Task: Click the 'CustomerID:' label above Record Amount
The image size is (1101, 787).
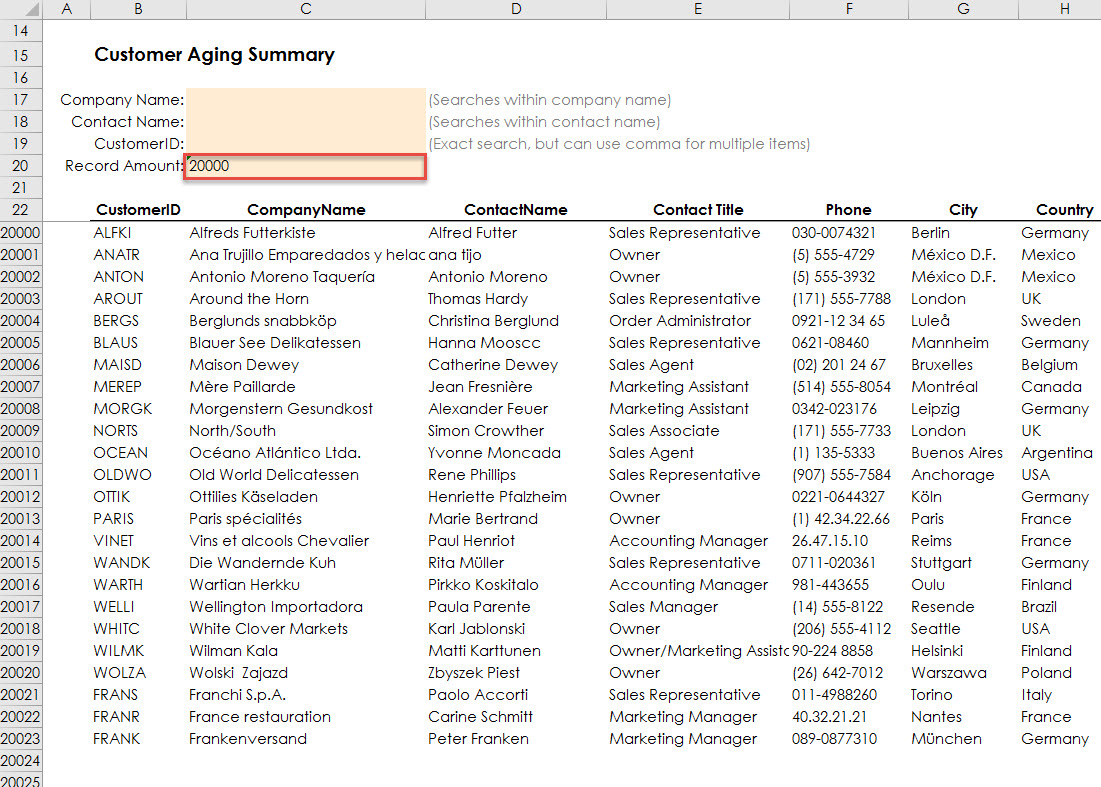Action: (139, 143)
